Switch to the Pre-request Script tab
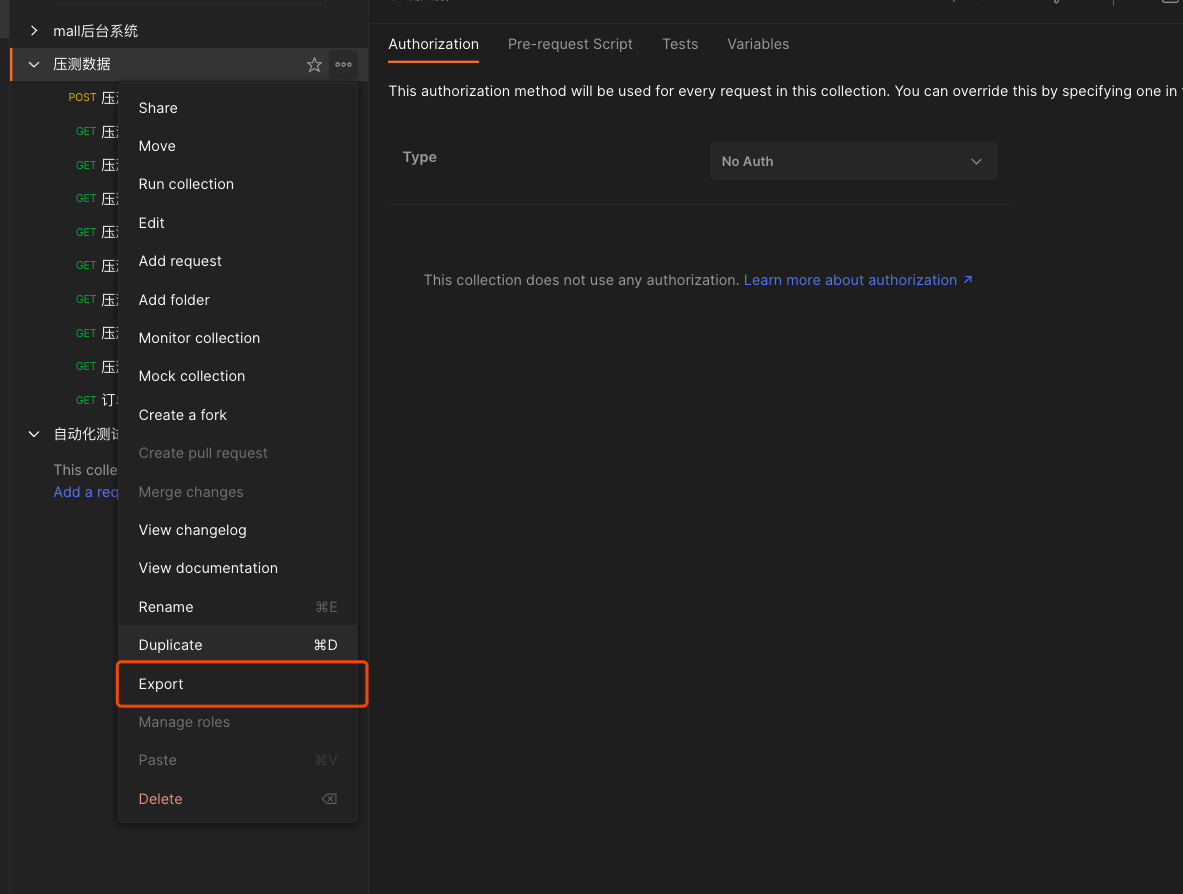 tap(570, 44)
